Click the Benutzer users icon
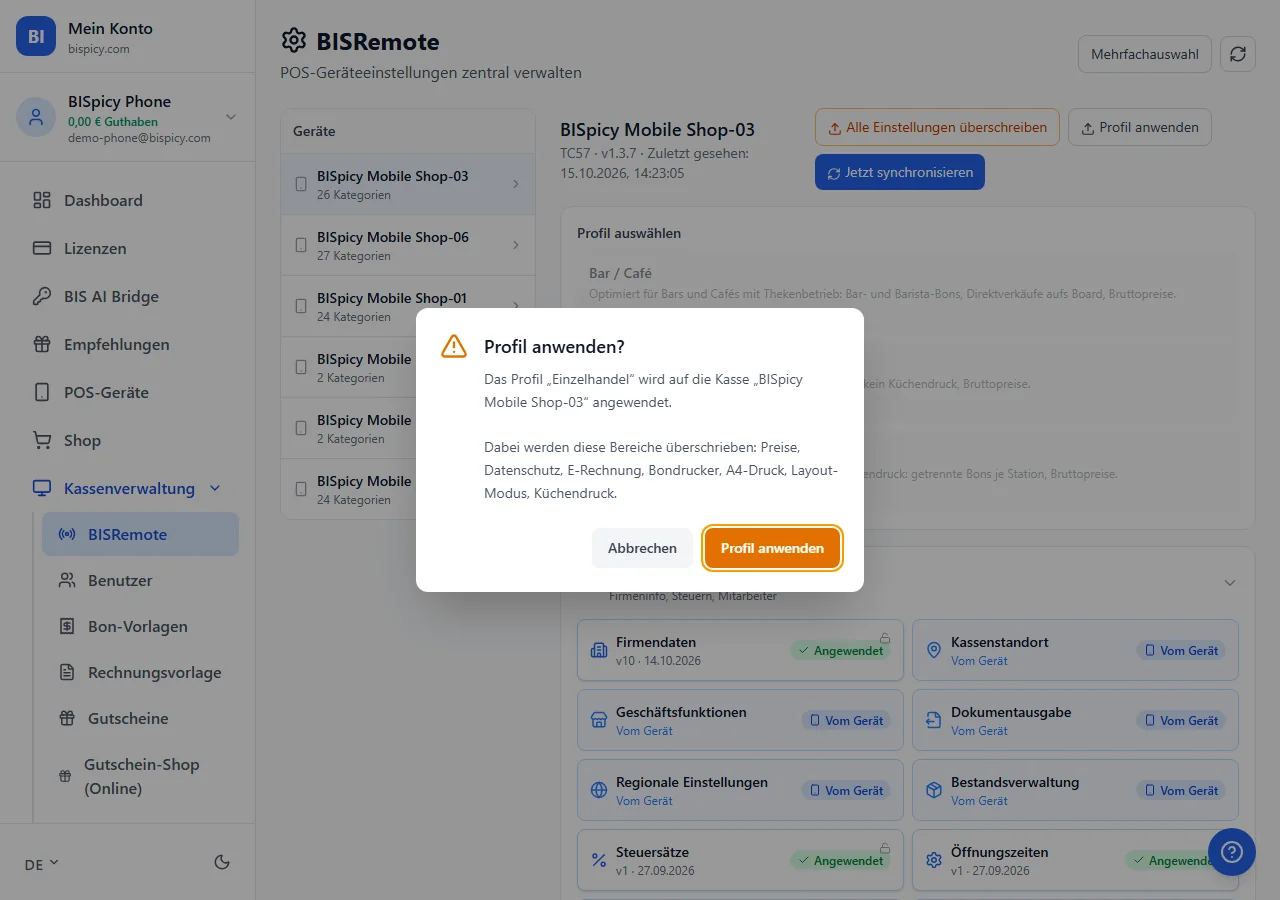This screenshot has height=900, width=1280. pyautogui.click(x=67, y=580)
